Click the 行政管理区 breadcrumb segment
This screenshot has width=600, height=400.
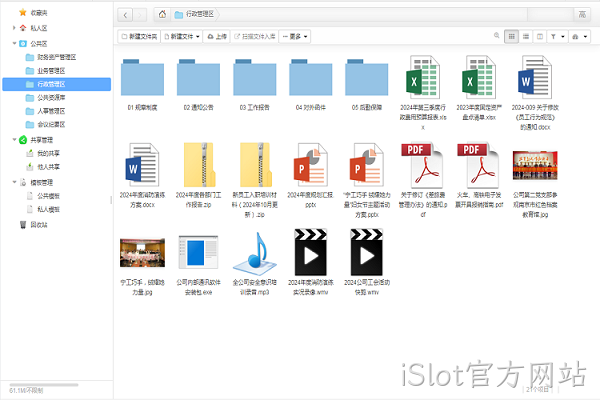point(195,15)
